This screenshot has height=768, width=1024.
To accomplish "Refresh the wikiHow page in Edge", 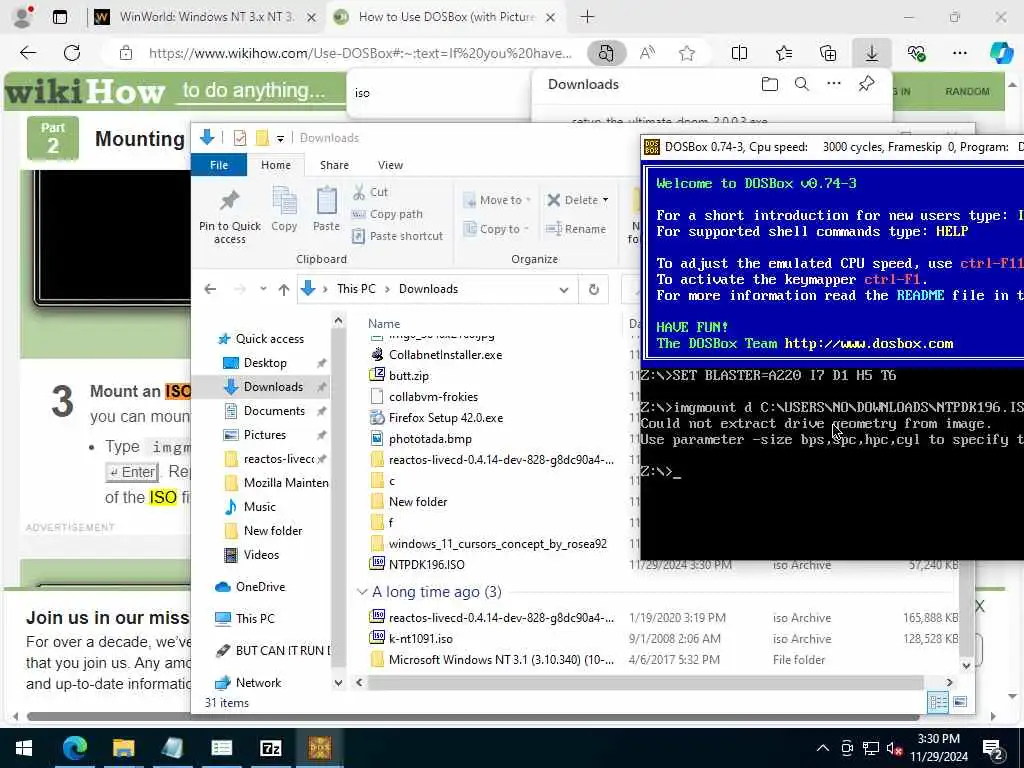I will click(x=72, y=53).
